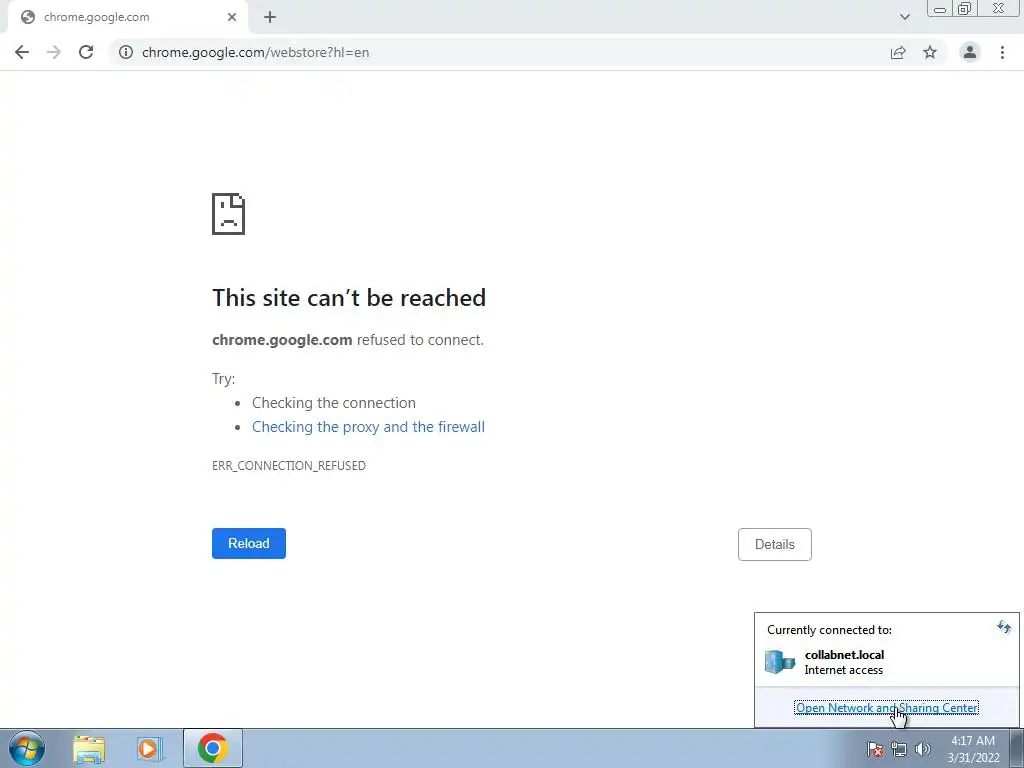Screen dimensions: 1024x768
Task: Open a new tab with the plus button
Action: 270,17
